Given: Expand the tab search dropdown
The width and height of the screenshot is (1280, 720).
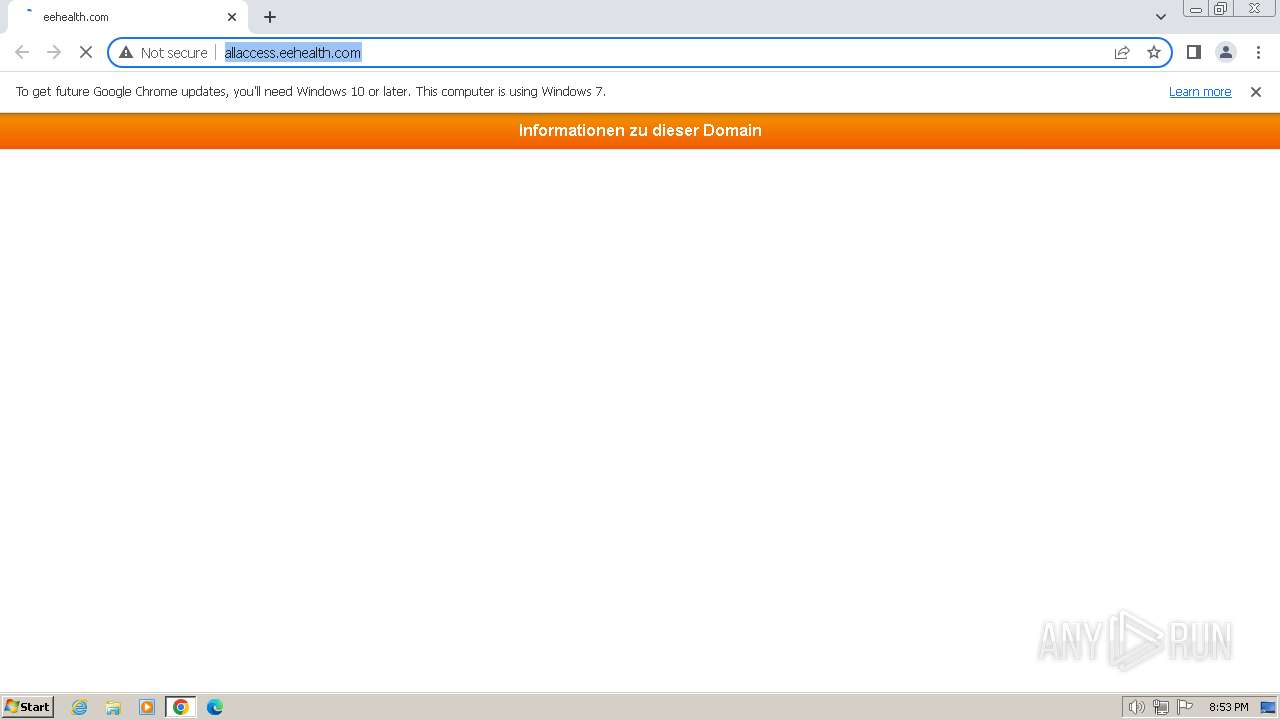Looking at the screenshot, I should click(x=1161, y=17).
